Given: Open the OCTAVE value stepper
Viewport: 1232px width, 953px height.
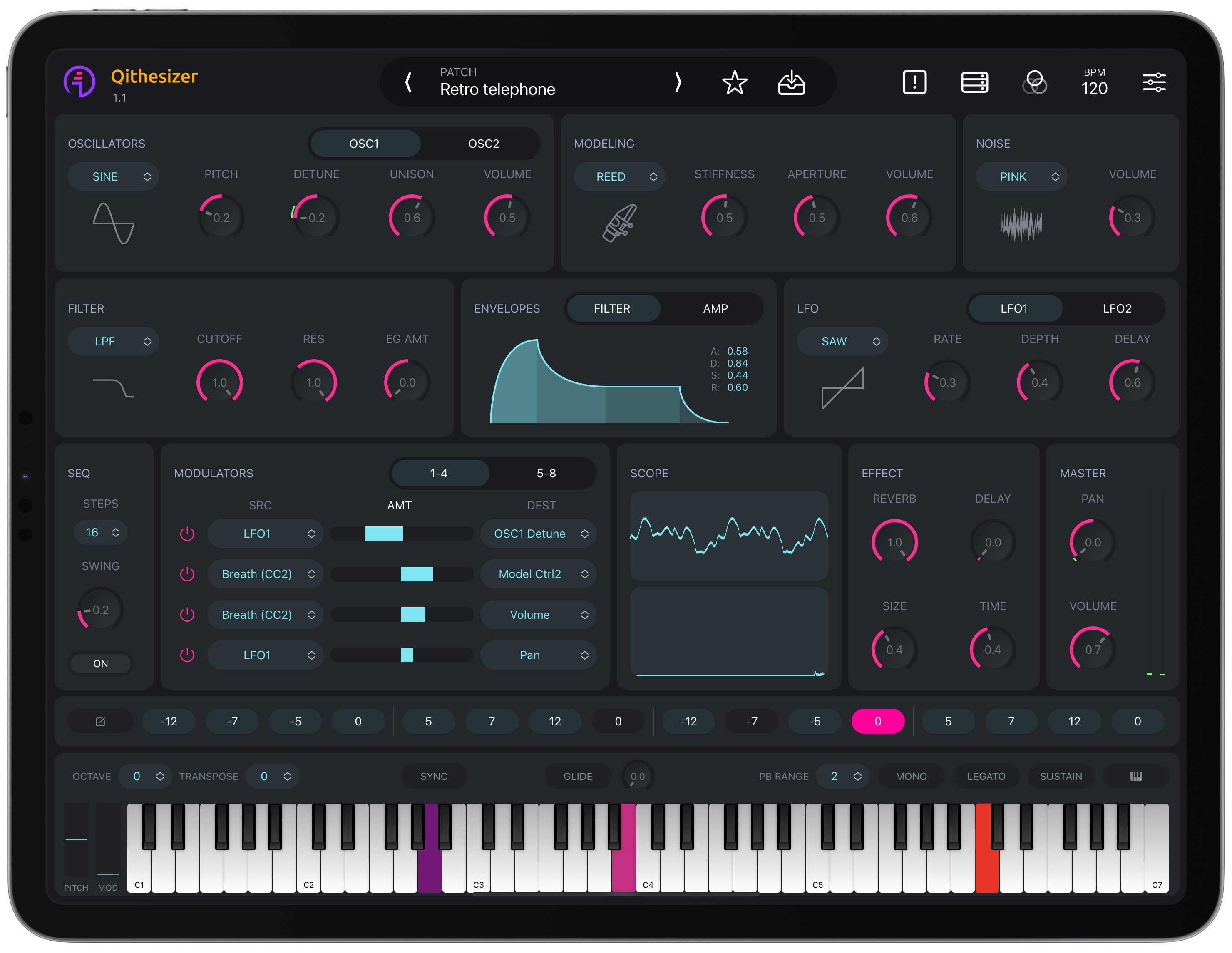Looking at the screenshot, I should (145, 777).
